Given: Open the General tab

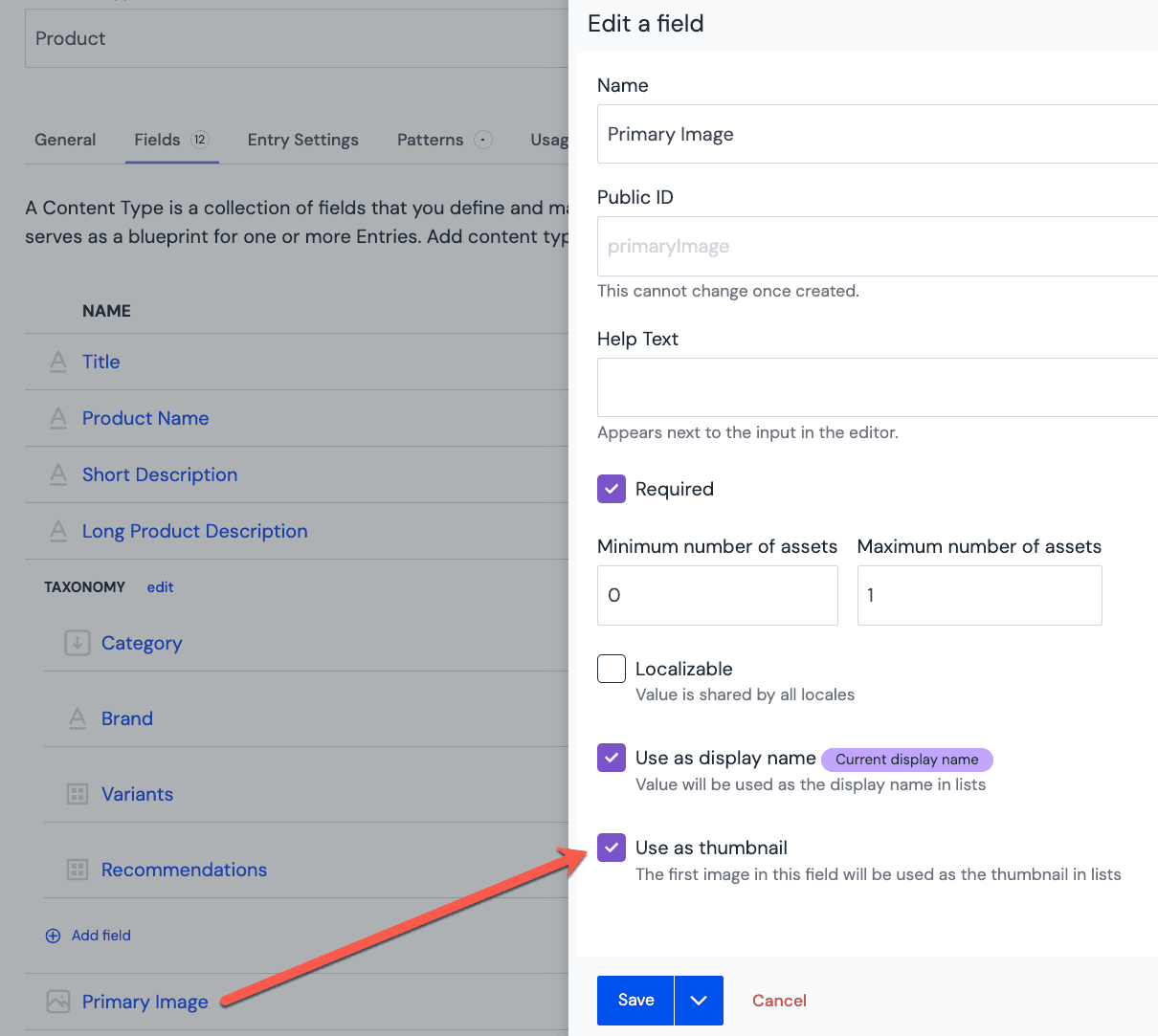Looking at the screenshot, I should coord(65,140).
